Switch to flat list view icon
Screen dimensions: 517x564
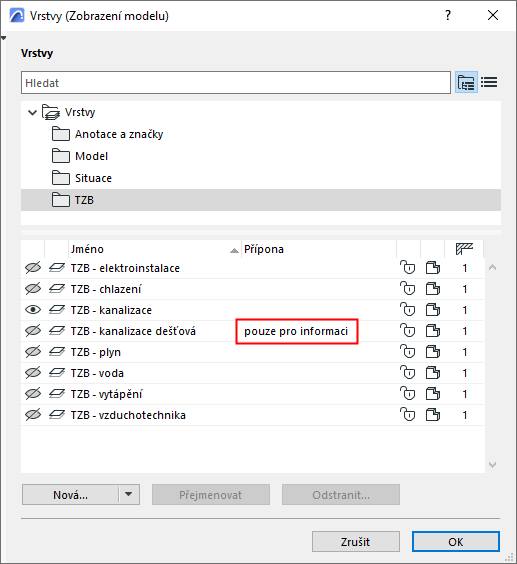(x=489, y=82)
